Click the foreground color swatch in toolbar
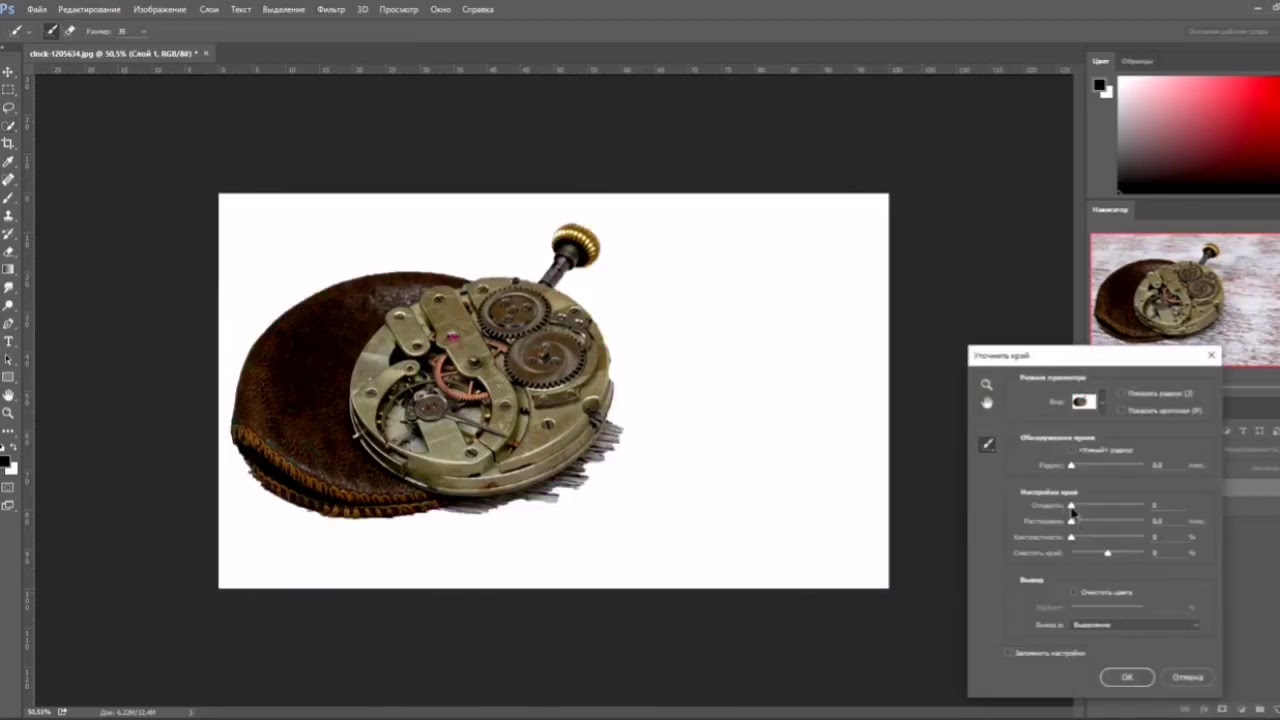The width and height of the screenshot is (1280, 720). tap(5, 462)
